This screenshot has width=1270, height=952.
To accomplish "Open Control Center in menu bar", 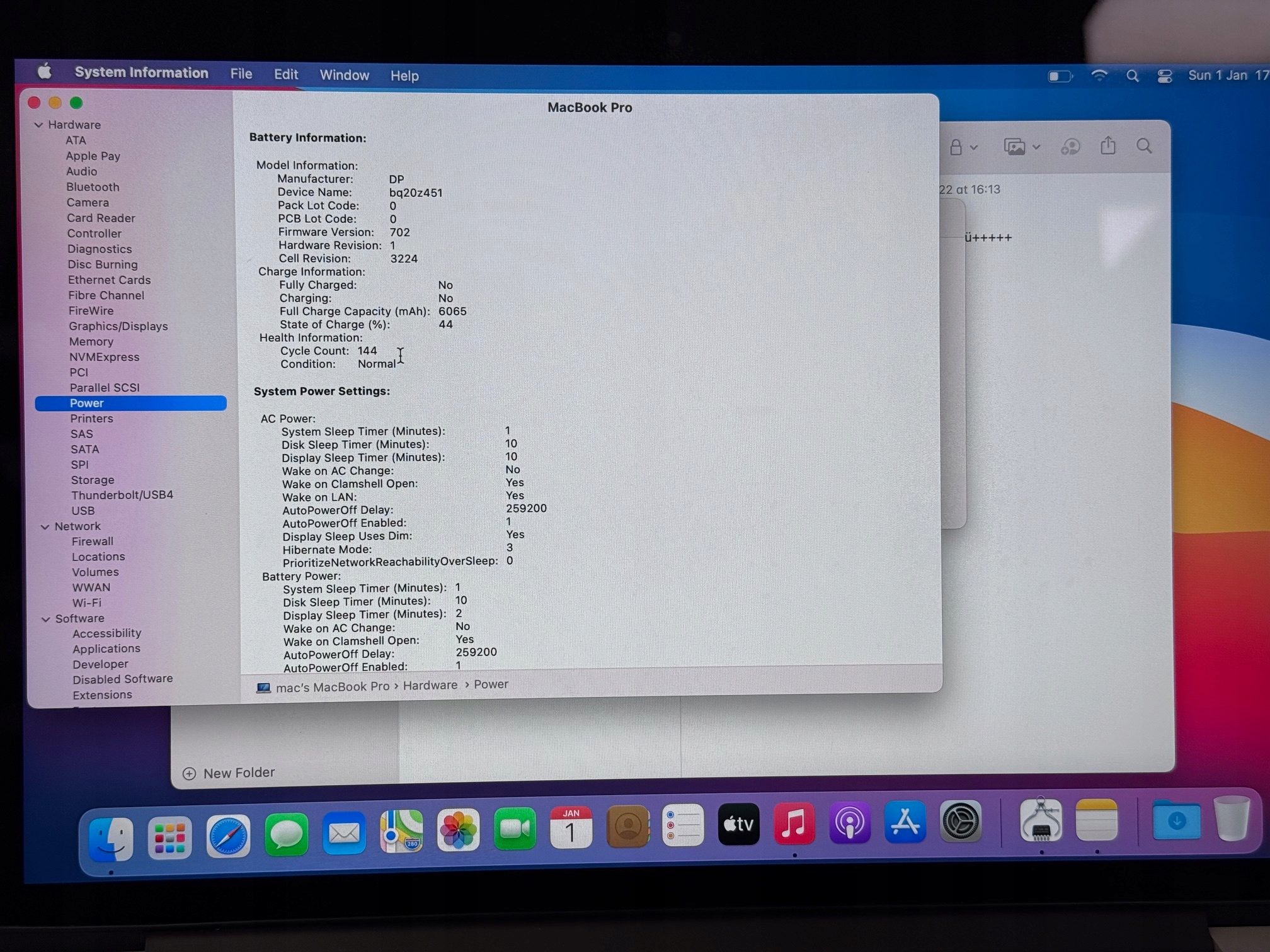I will [1164, 76].
